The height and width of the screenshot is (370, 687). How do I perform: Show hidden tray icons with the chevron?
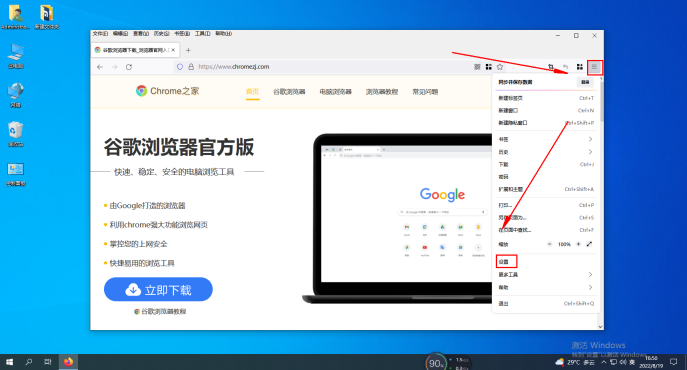point(603,362)
